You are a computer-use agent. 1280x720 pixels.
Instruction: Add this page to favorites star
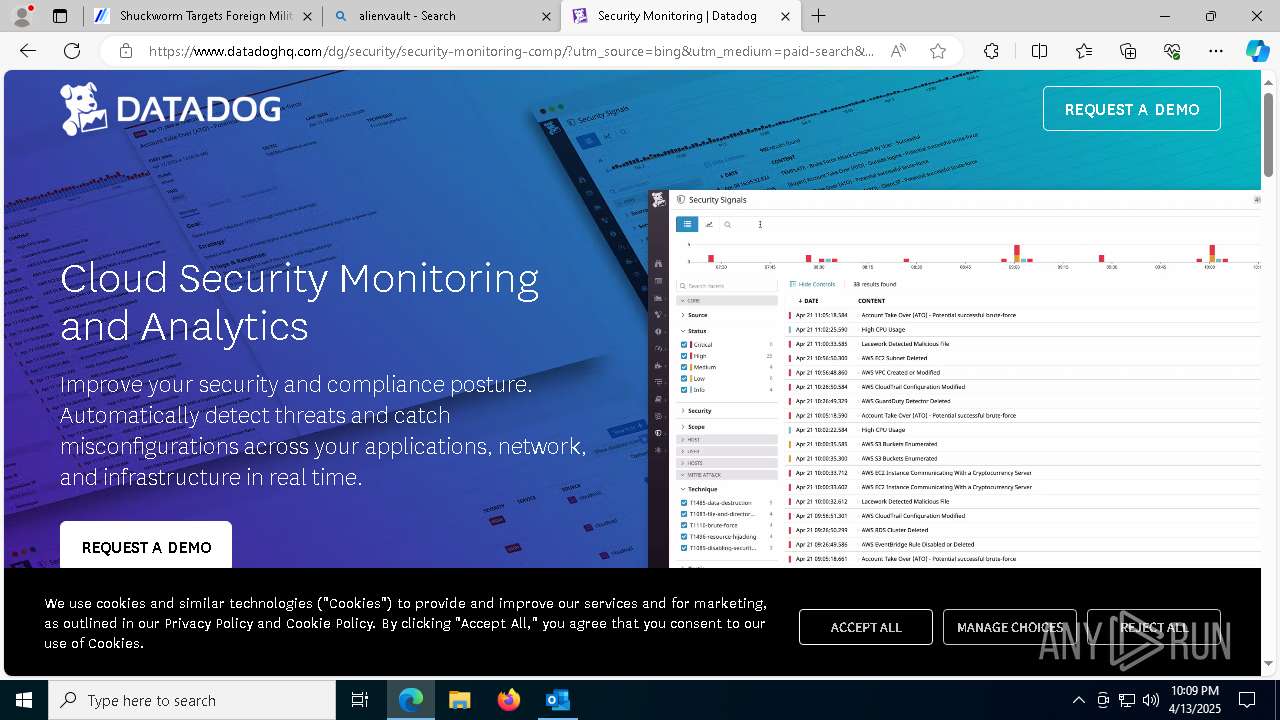click(x=937, y=51)
